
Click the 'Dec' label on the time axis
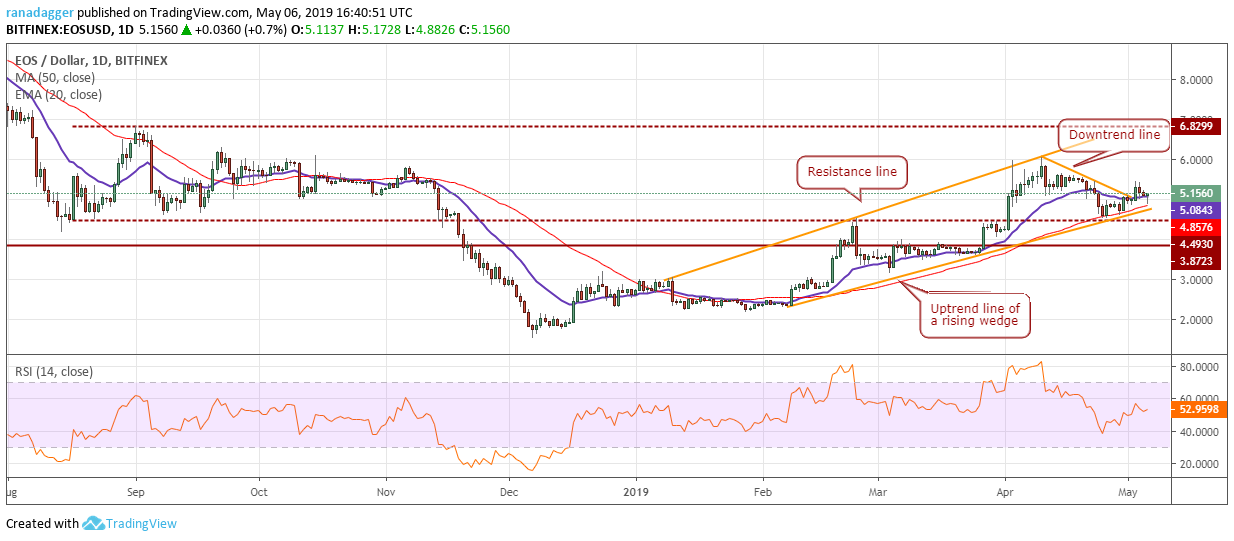509,492
